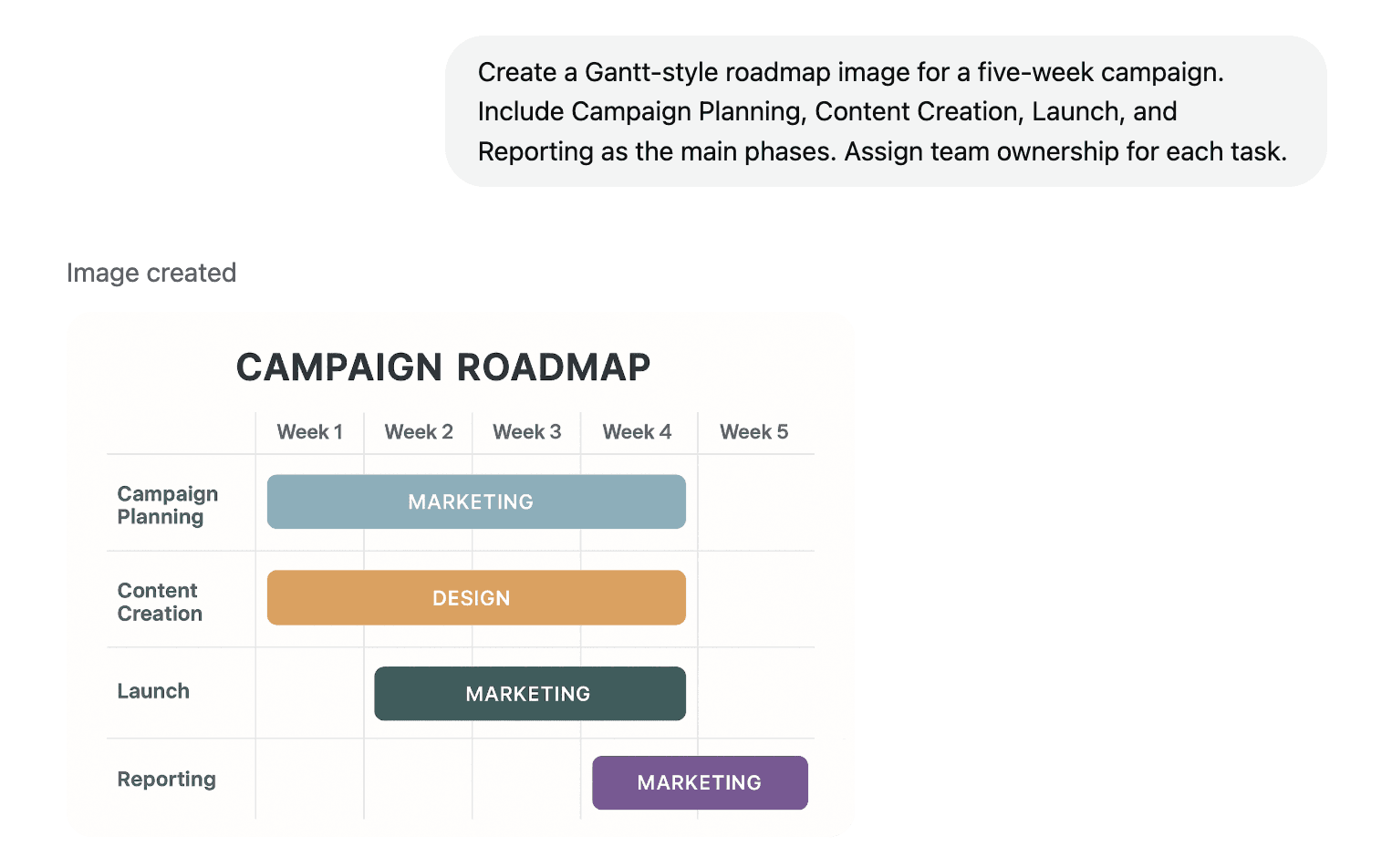Image resolution: width=1392 pixels, height=868 pixels.
Task: Click the Content Creation row label
Action: [x=160, y=602]
